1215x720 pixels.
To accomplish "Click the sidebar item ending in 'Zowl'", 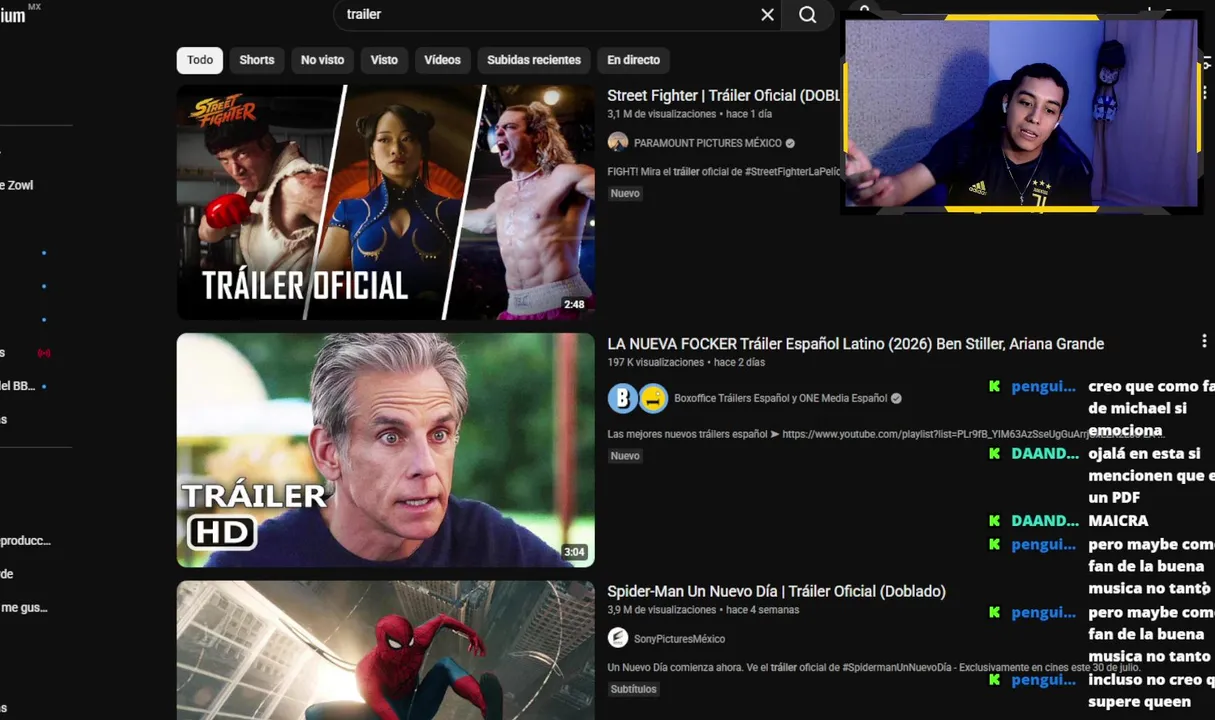I will tap(17, 185).
